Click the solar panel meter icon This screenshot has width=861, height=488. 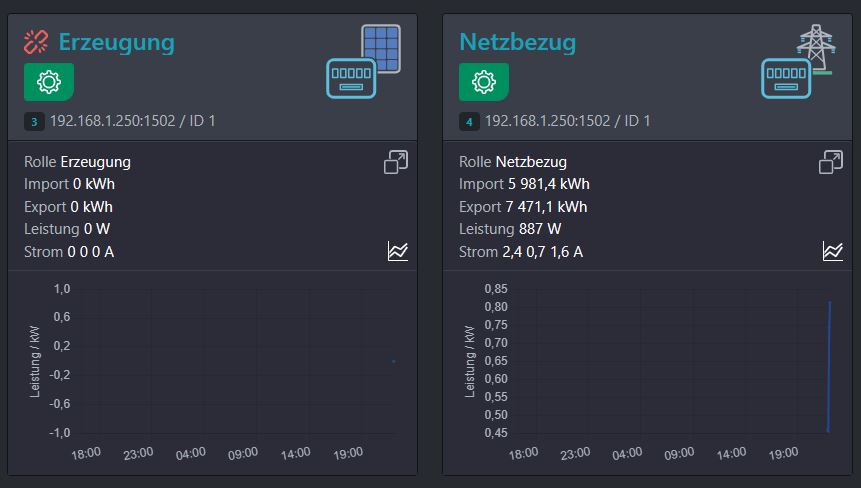click(364, 61)
